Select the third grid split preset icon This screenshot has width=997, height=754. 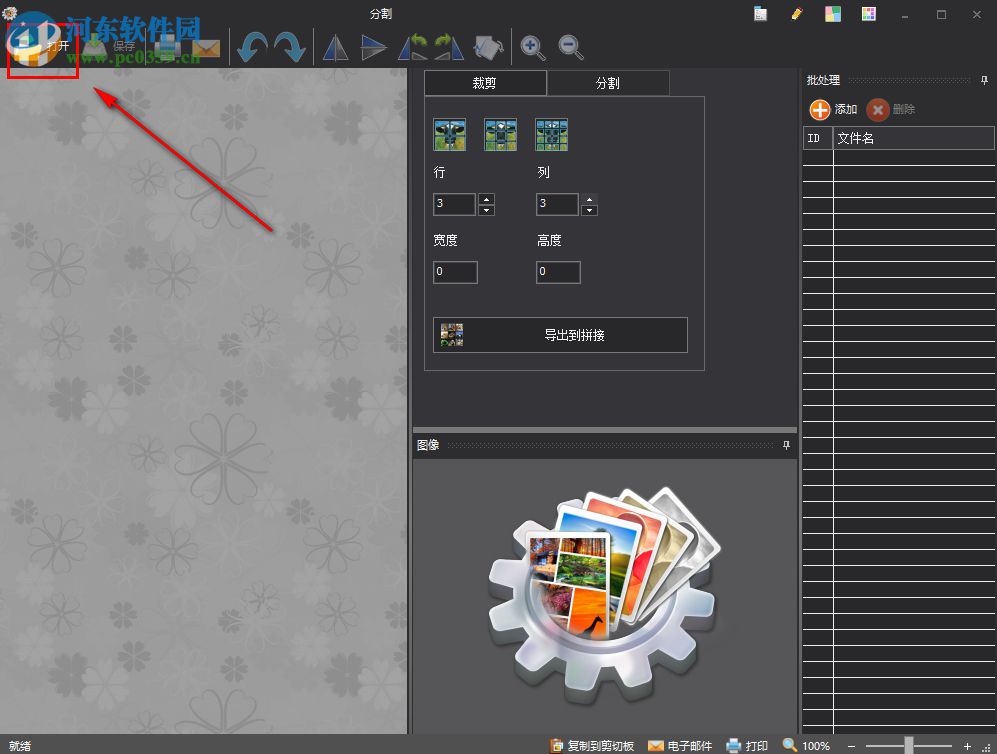click(551, 134)
